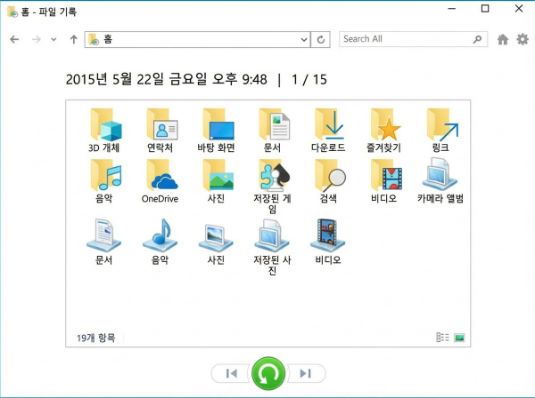Screen dimensions: 535x398
Task: Go to the home view via house icon
Action: click(503, 39)
